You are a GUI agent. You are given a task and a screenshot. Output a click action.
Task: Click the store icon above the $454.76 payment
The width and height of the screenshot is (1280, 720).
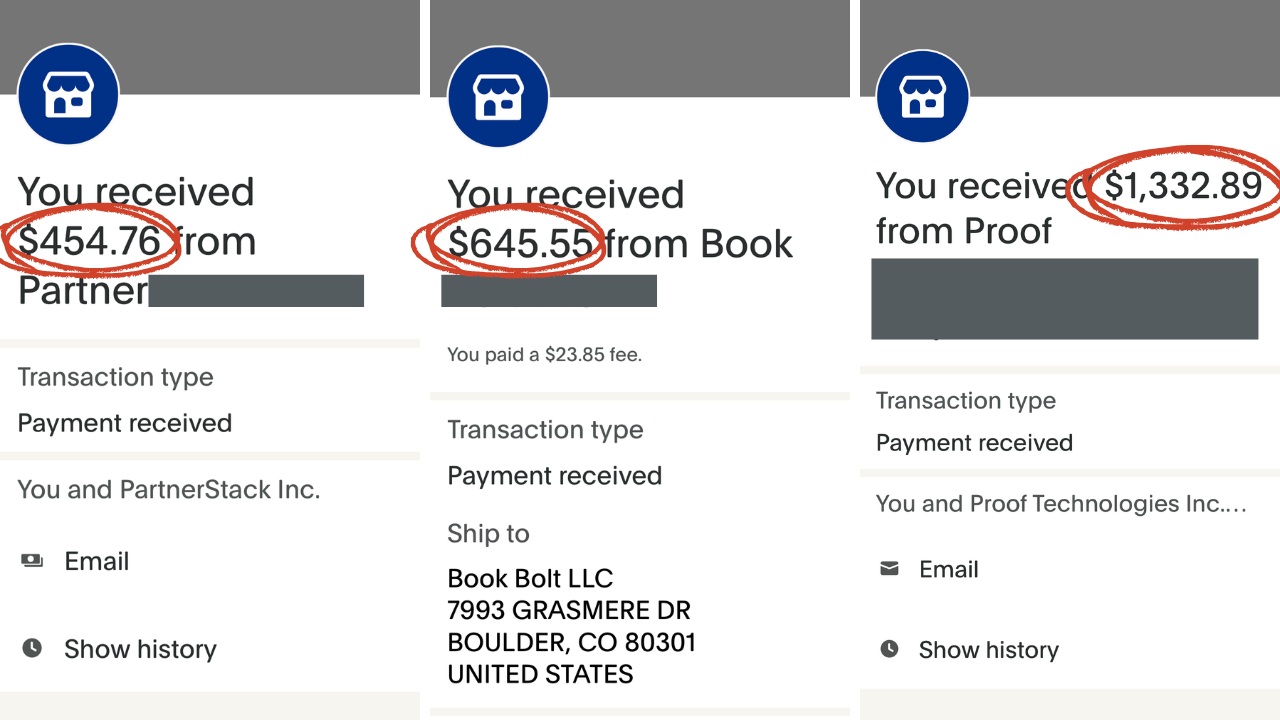tap(68, 95)
